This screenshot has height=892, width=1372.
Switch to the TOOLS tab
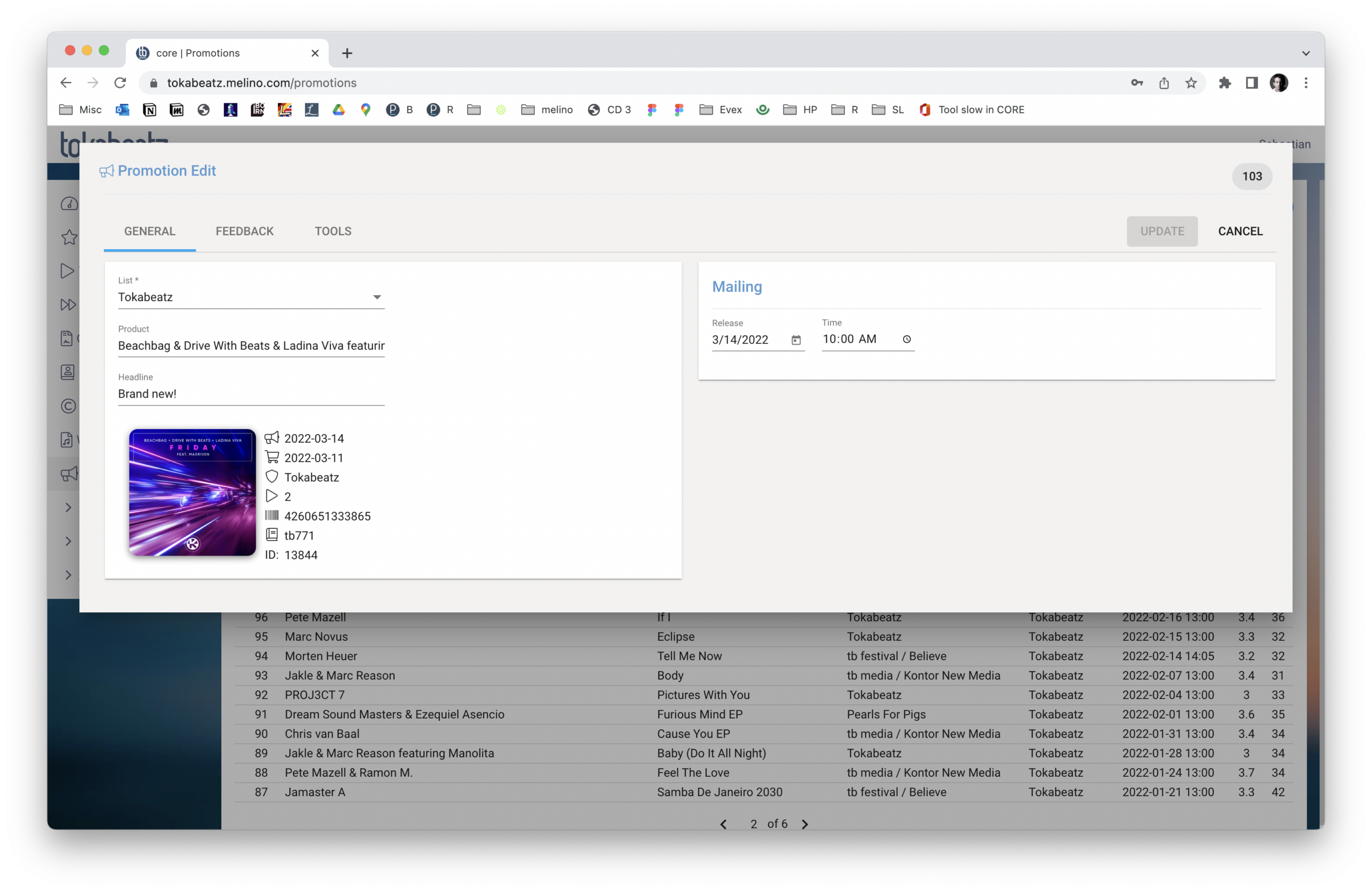(333, 231)
